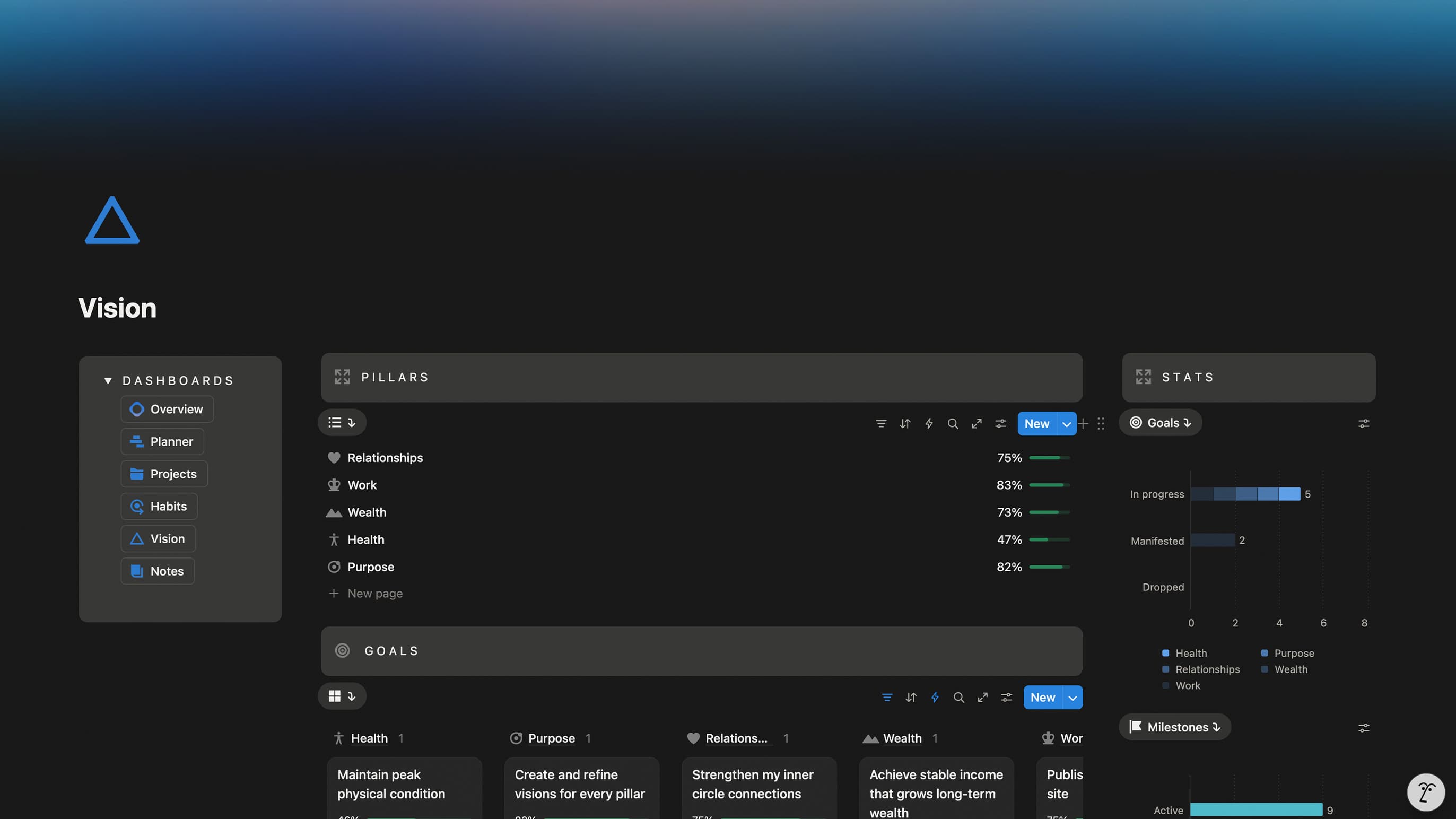Viewport: 1456px width, 819px height.
Task: Open Goals board view switcher dropdown
Action: (x=342, y=696)
